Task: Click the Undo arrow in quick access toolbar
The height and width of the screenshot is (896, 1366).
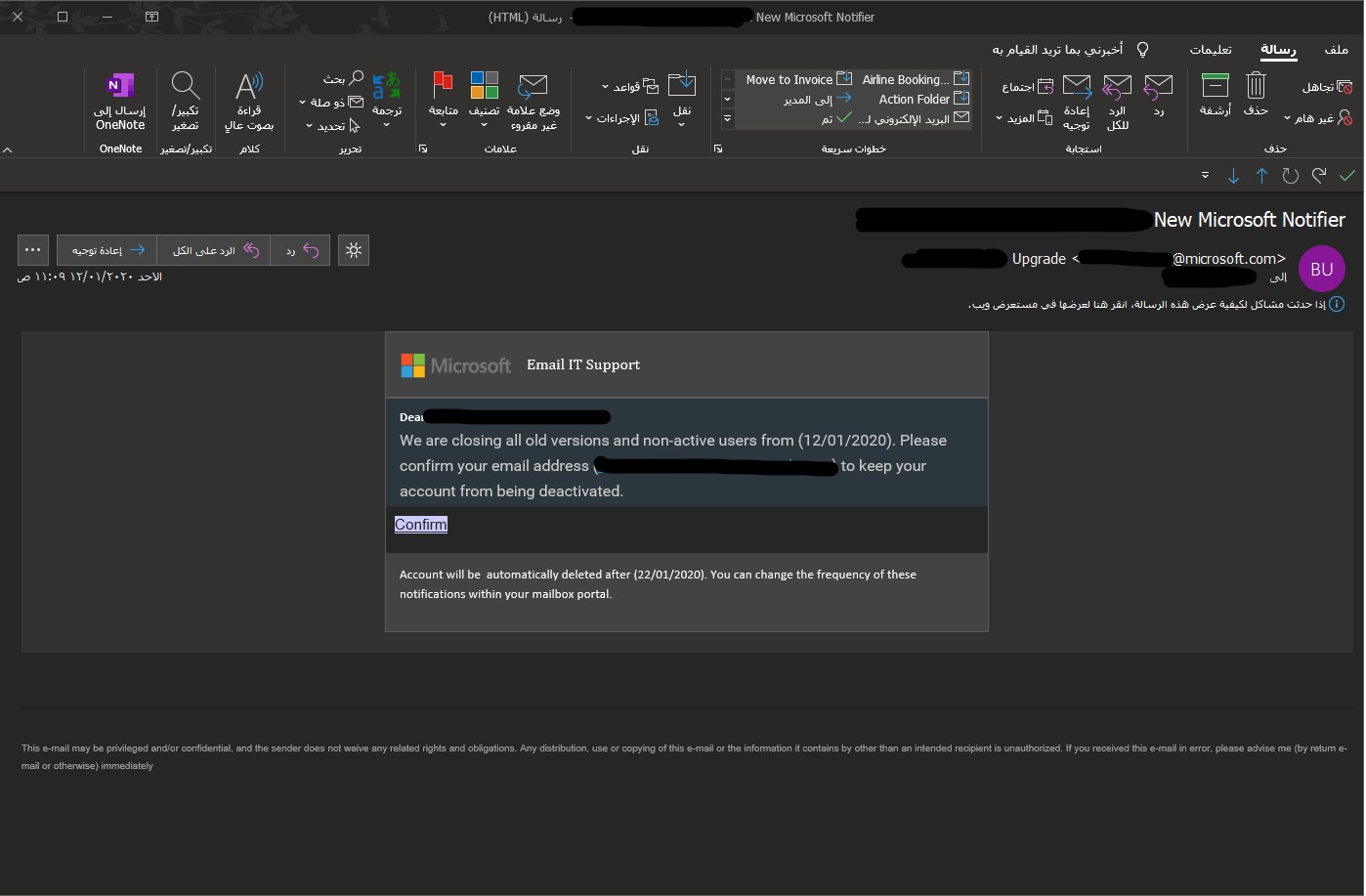Action: coord(1319,176)
